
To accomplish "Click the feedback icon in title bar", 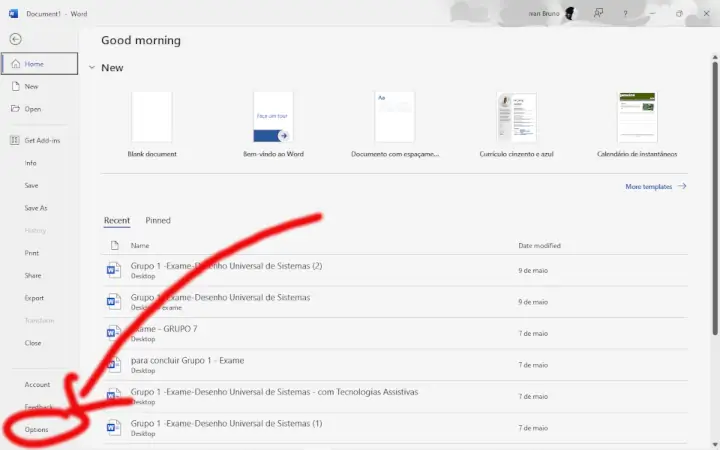I will coord(598,13).
